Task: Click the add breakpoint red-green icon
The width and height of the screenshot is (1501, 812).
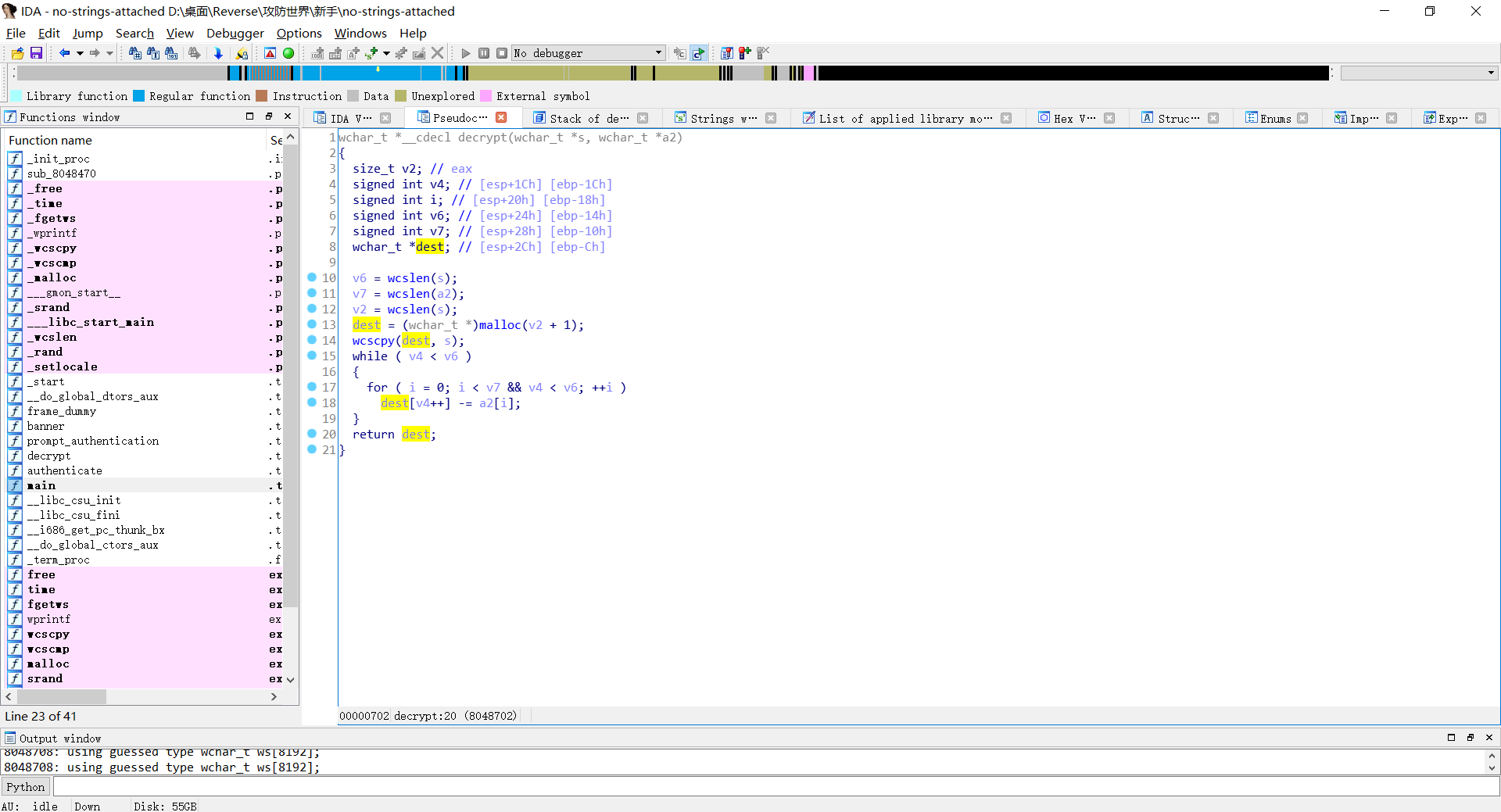Action: [745, 53]
